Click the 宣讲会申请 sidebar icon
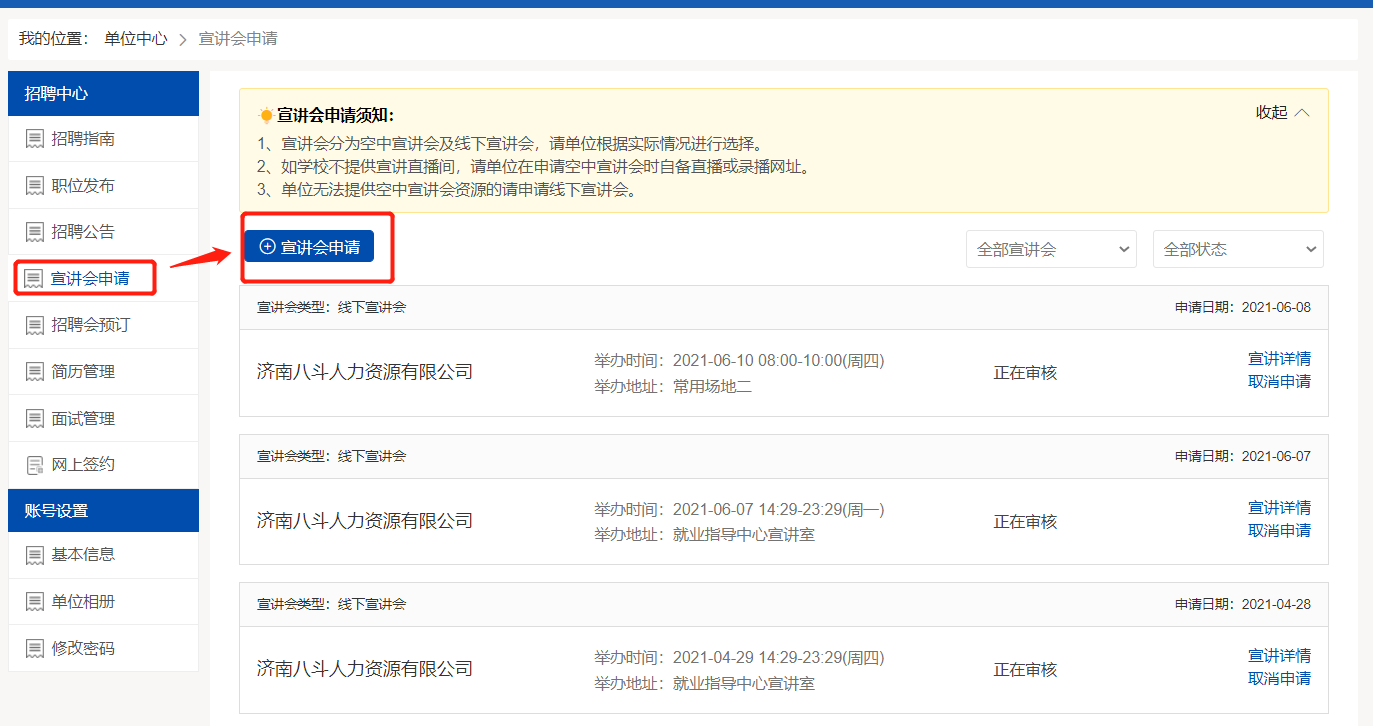1373x726 pixels. tap(35, 278)
